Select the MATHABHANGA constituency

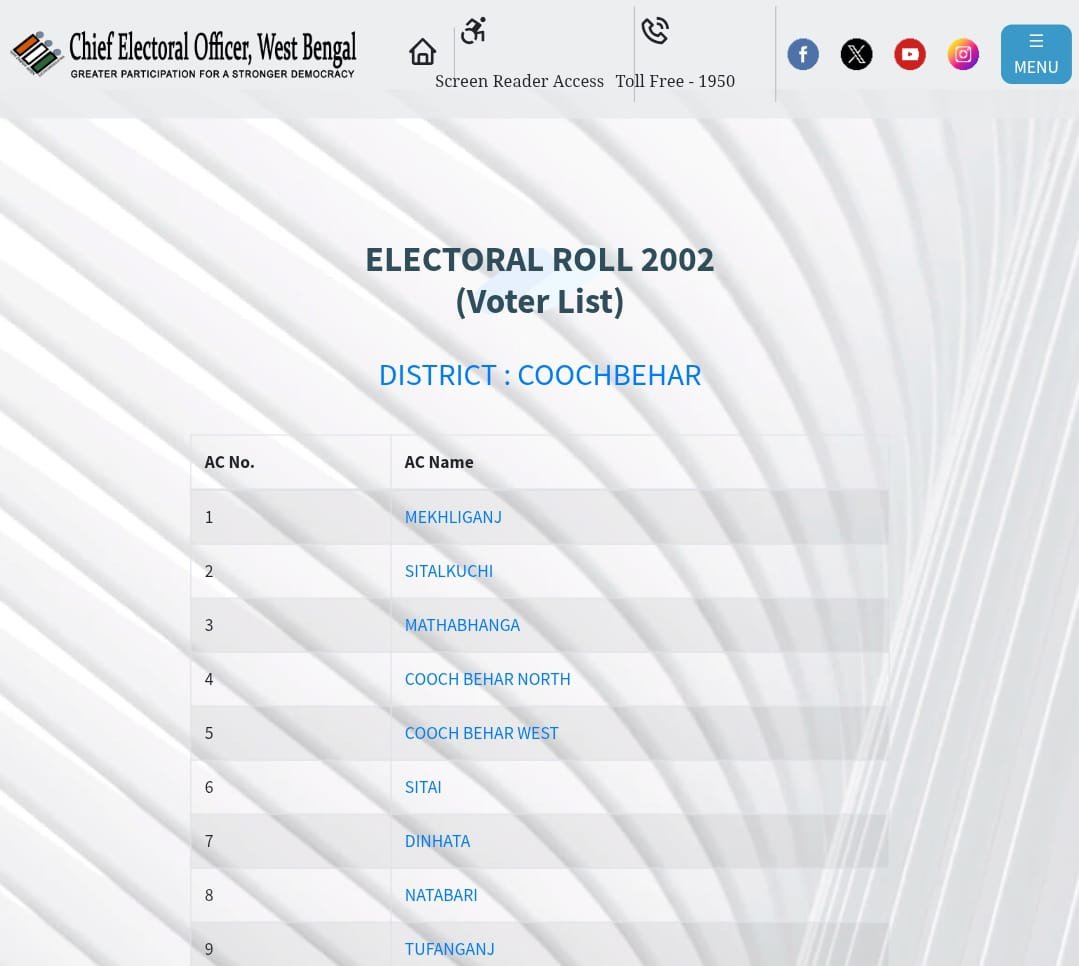point(462,625)
